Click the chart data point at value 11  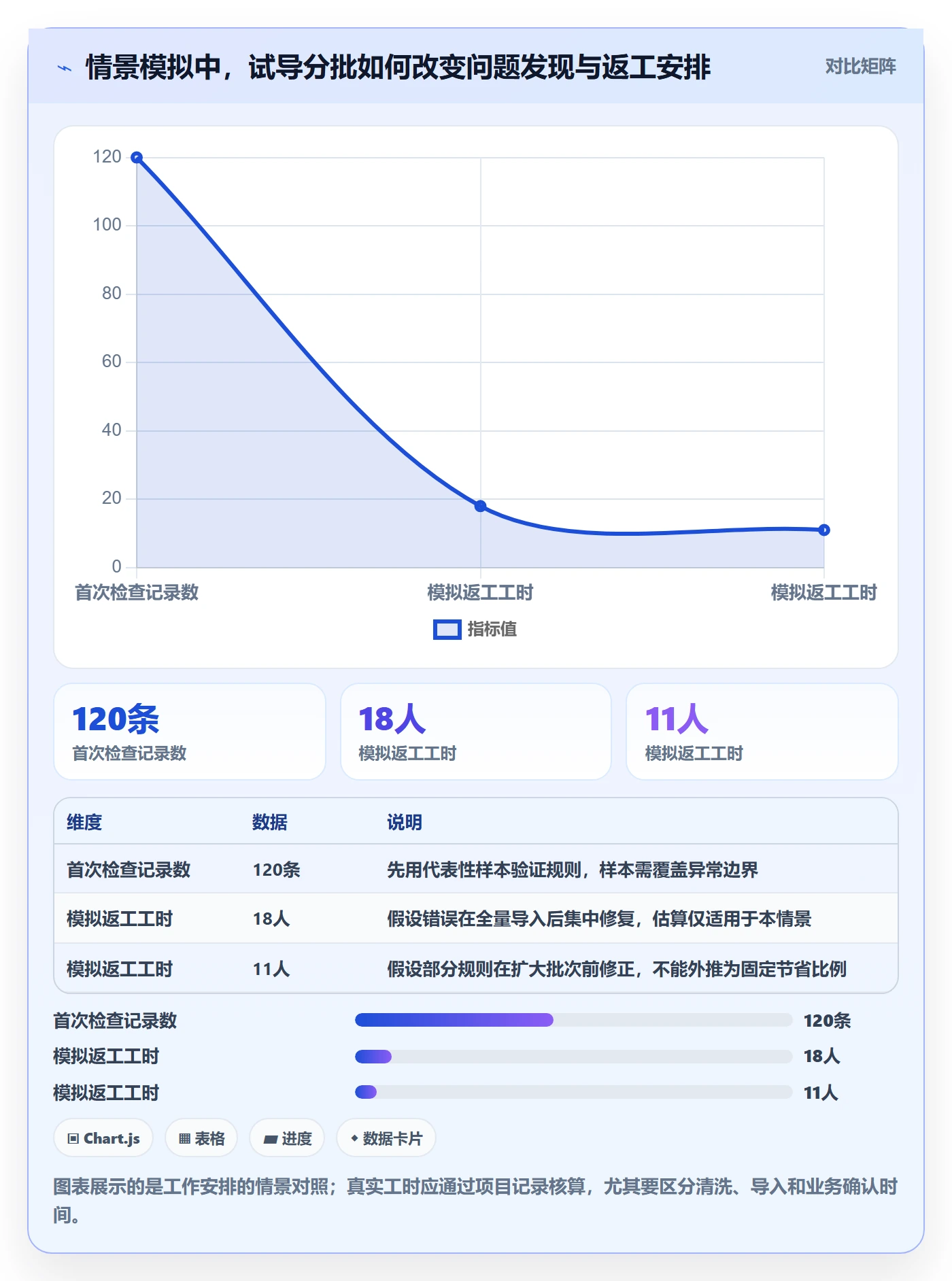823,530
